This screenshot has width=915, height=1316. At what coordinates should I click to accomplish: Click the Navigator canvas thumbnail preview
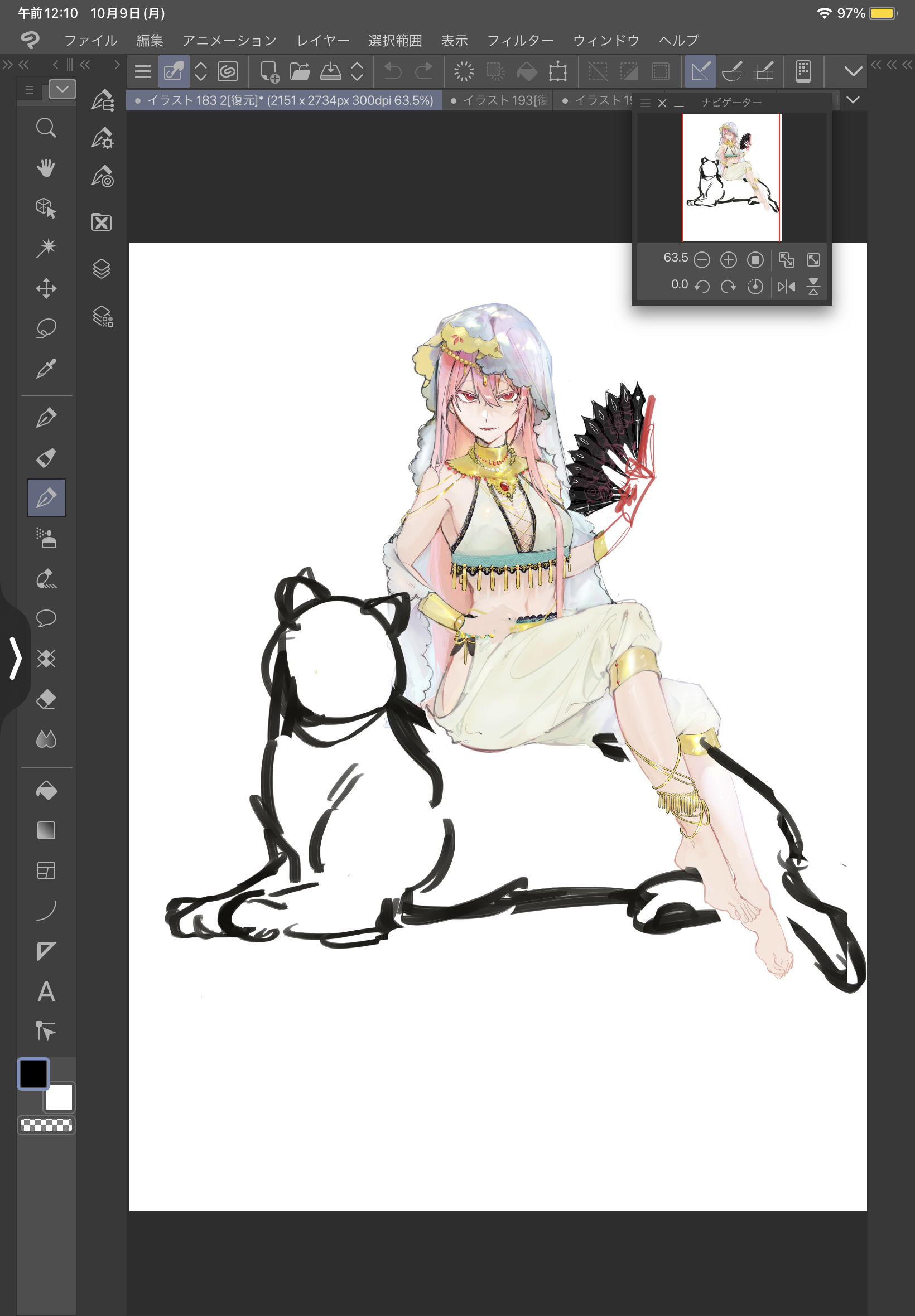(x=731, y=177)
